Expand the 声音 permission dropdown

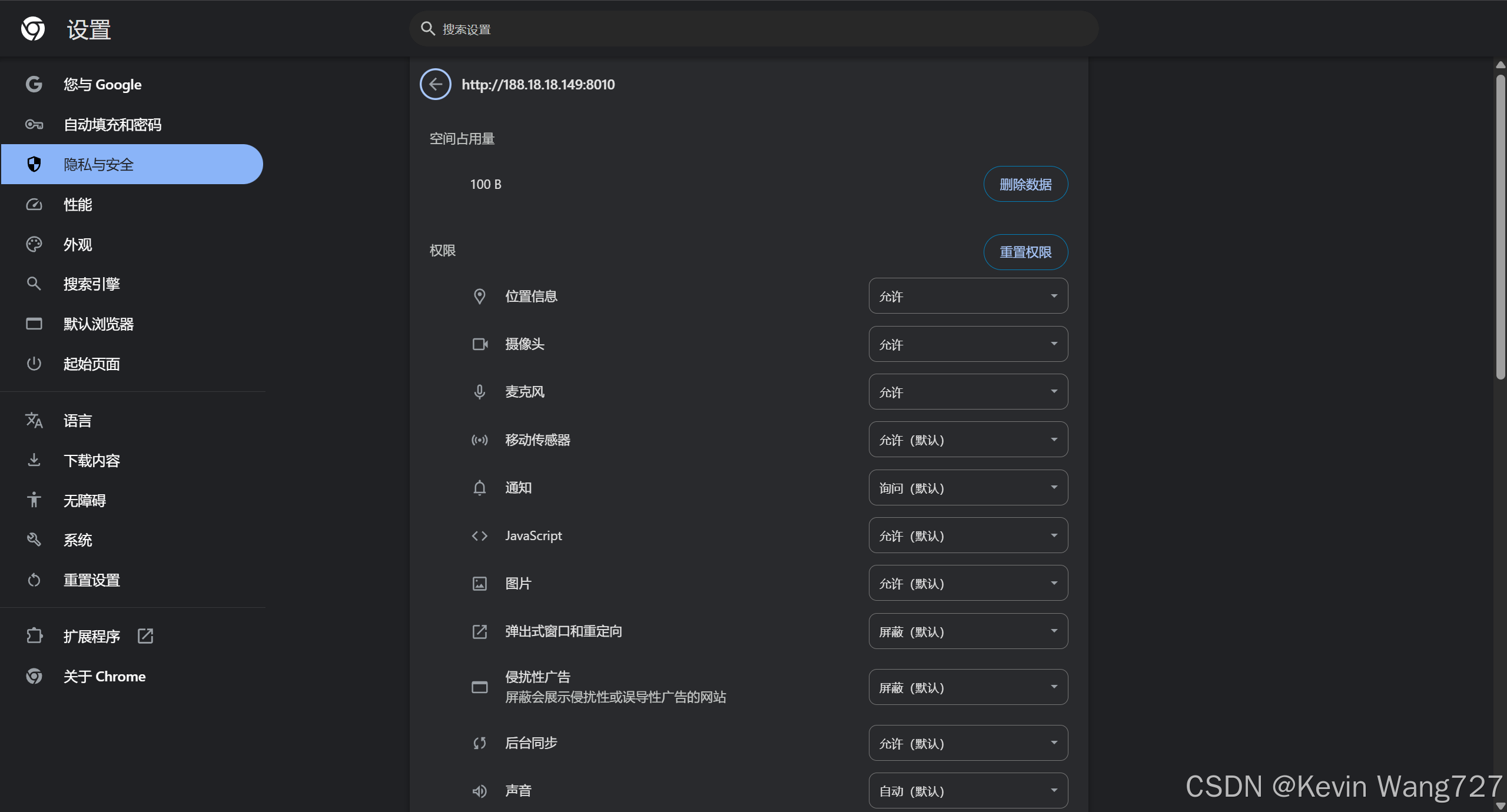coord(968,791)
